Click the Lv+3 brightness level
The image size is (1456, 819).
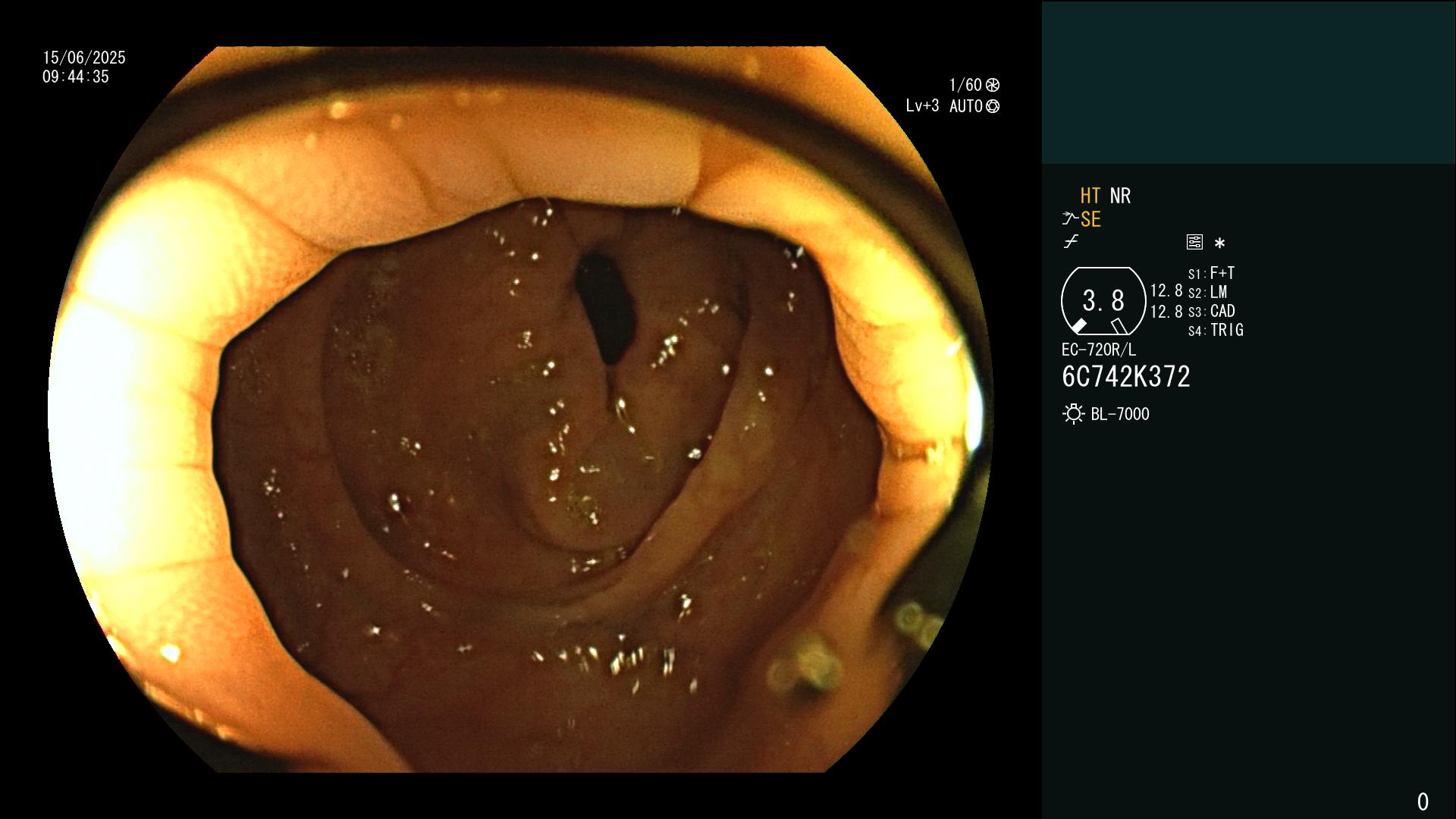922,106
